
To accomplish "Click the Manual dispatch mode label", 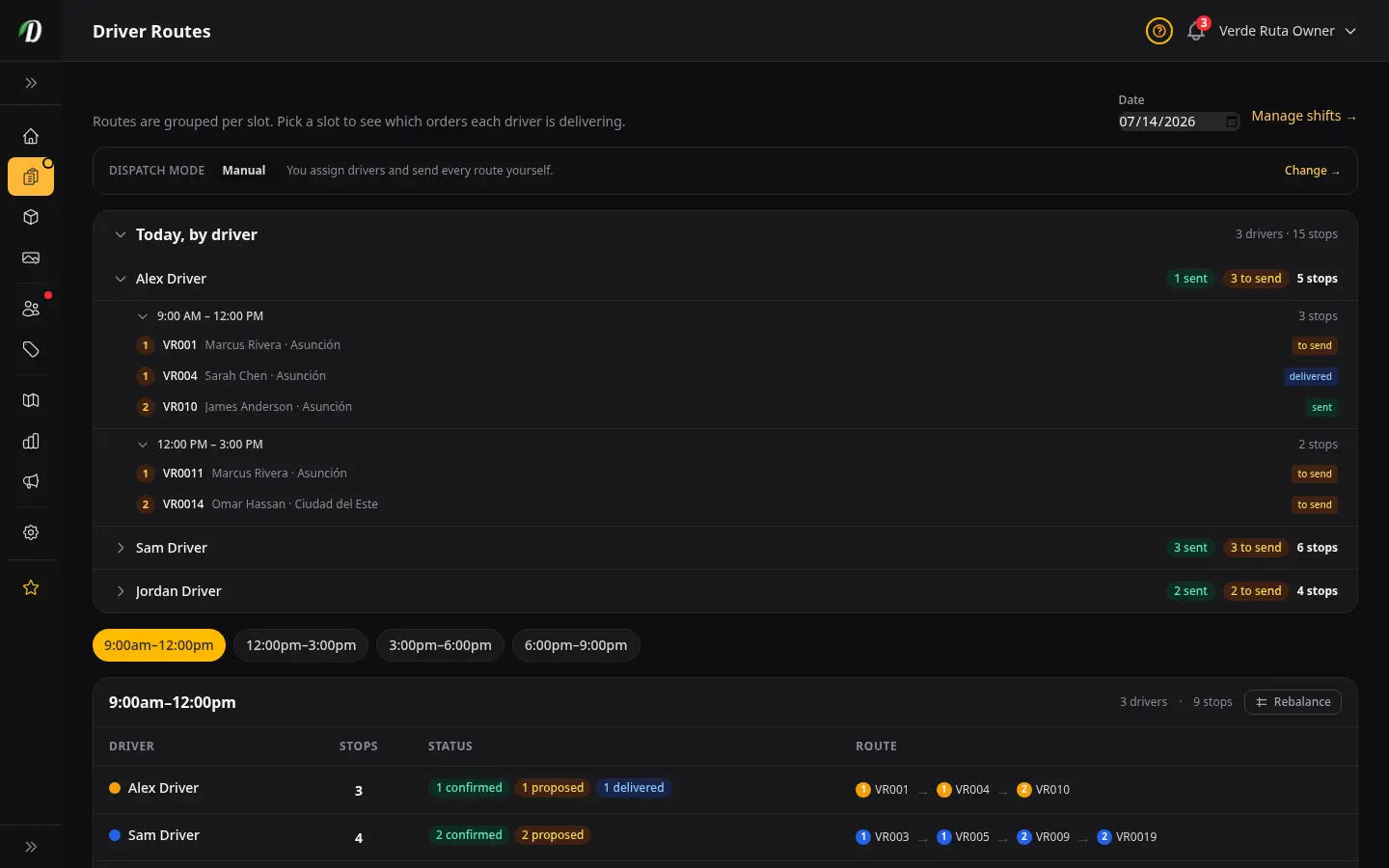I will pyautogui.click(x=244, y=171).
